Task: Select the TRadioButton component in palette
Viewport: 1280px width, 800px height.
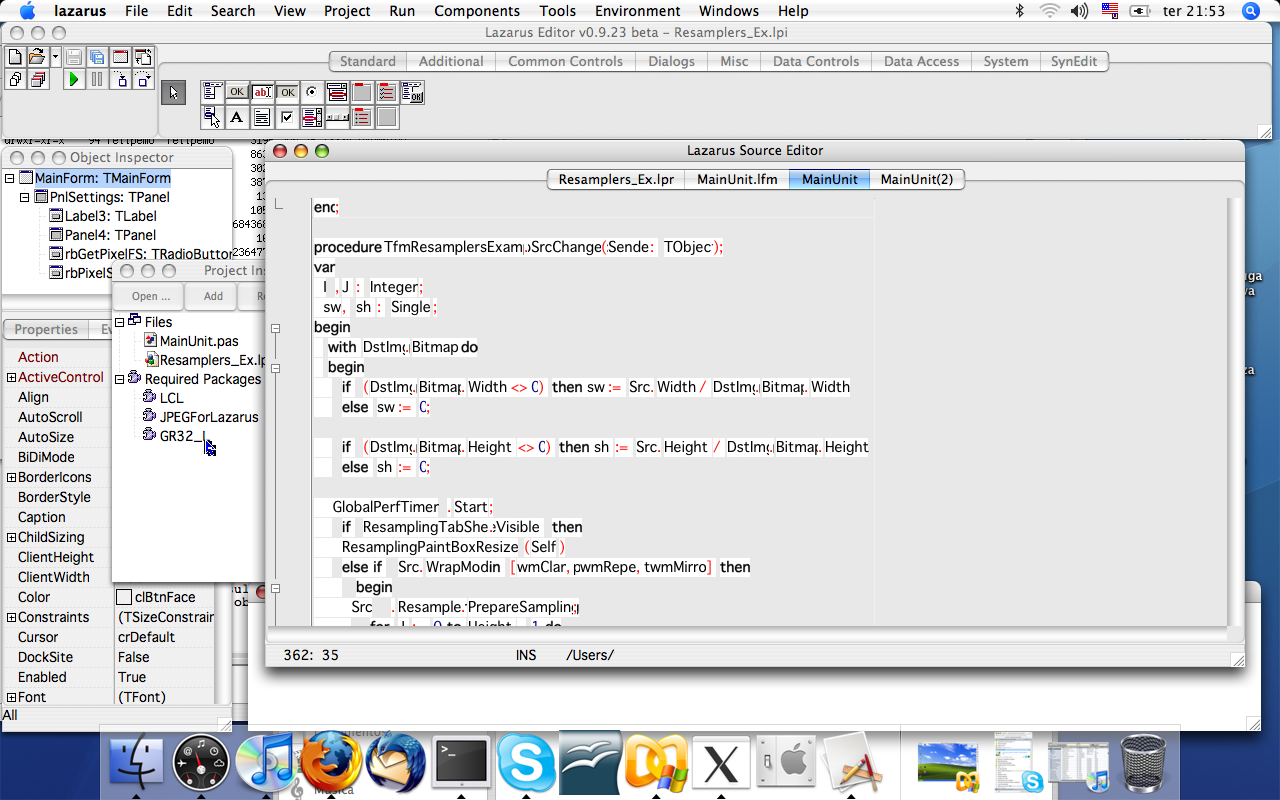Action: 312,92
